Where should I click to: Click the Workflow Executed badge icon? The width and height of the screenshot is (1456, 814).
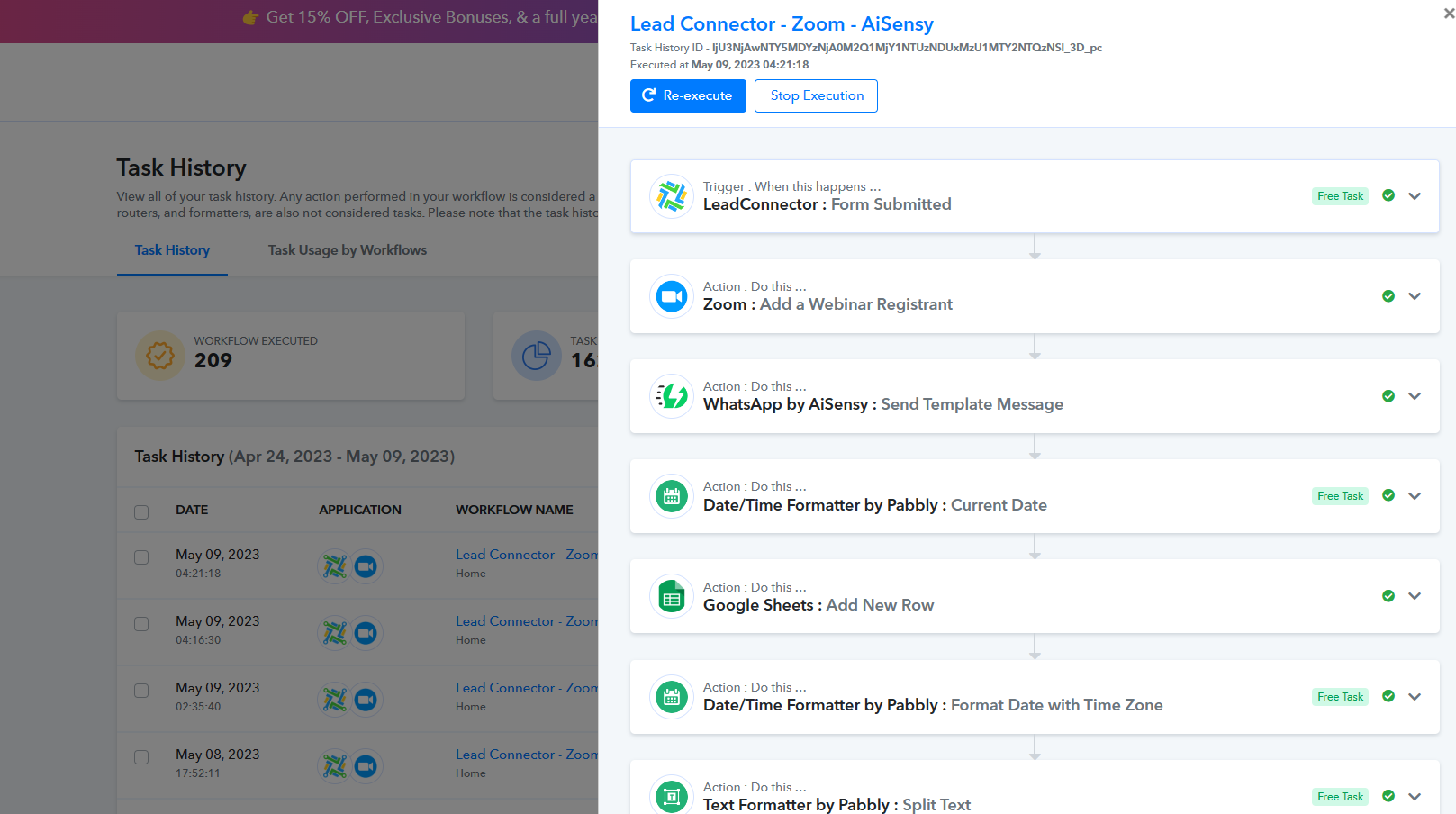click(160, 356)
